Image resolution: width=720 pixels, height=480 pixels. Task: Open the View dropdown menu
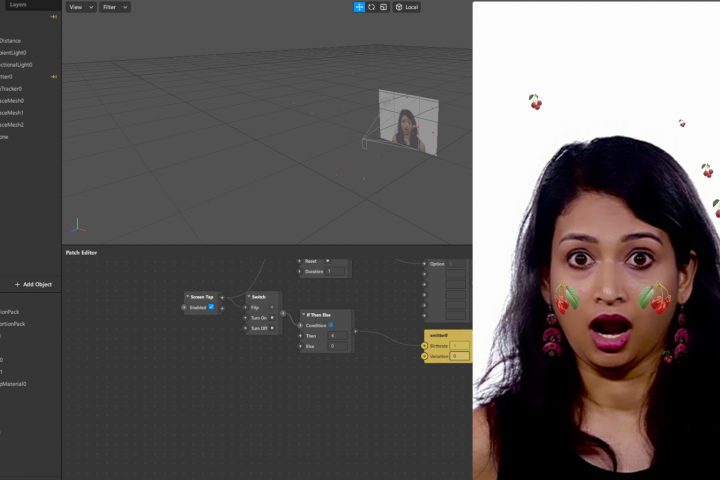point(81,7)
